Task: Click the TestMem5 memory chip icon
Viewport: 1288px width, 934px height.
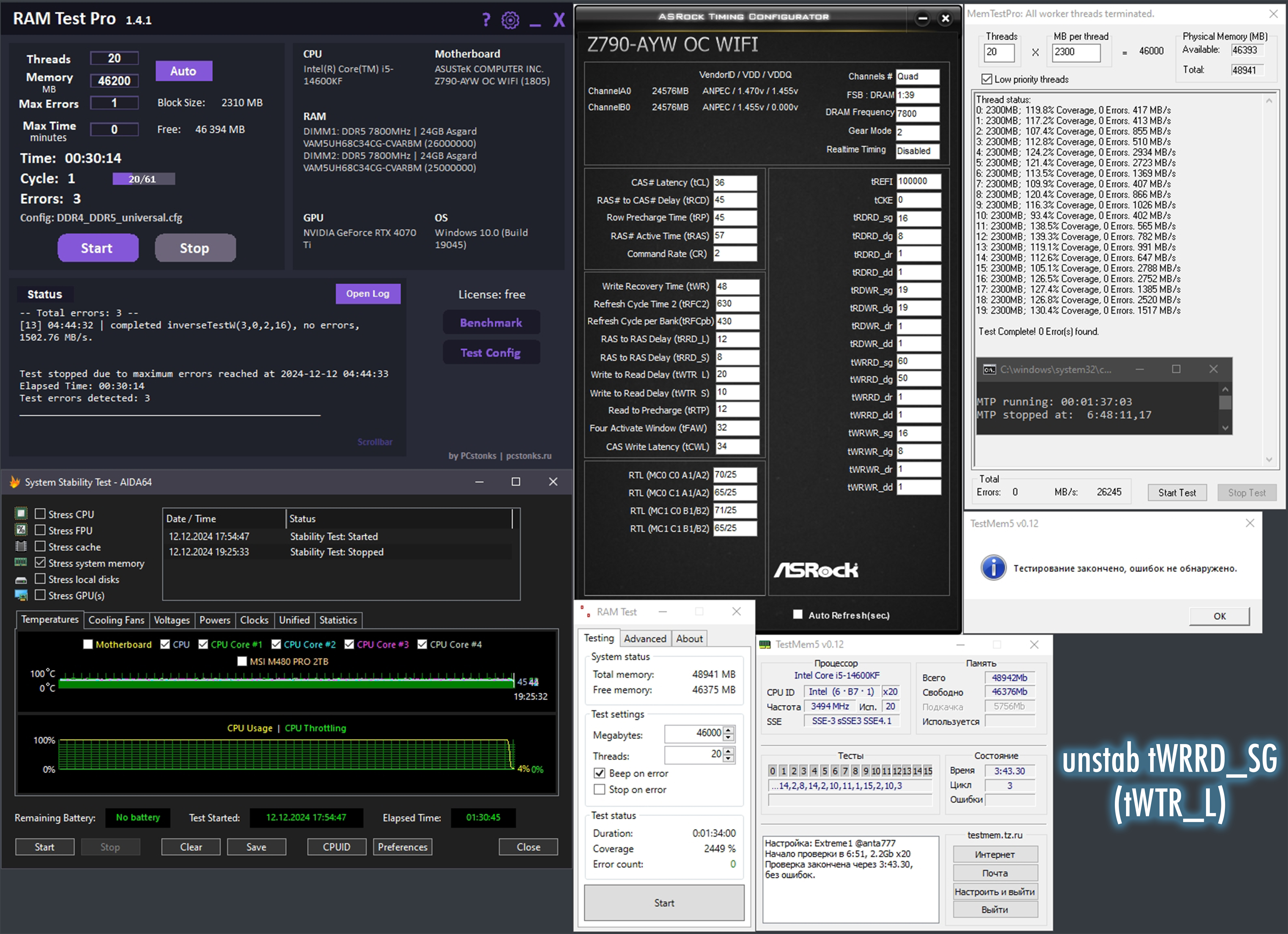Action: [x=765, y=644]
